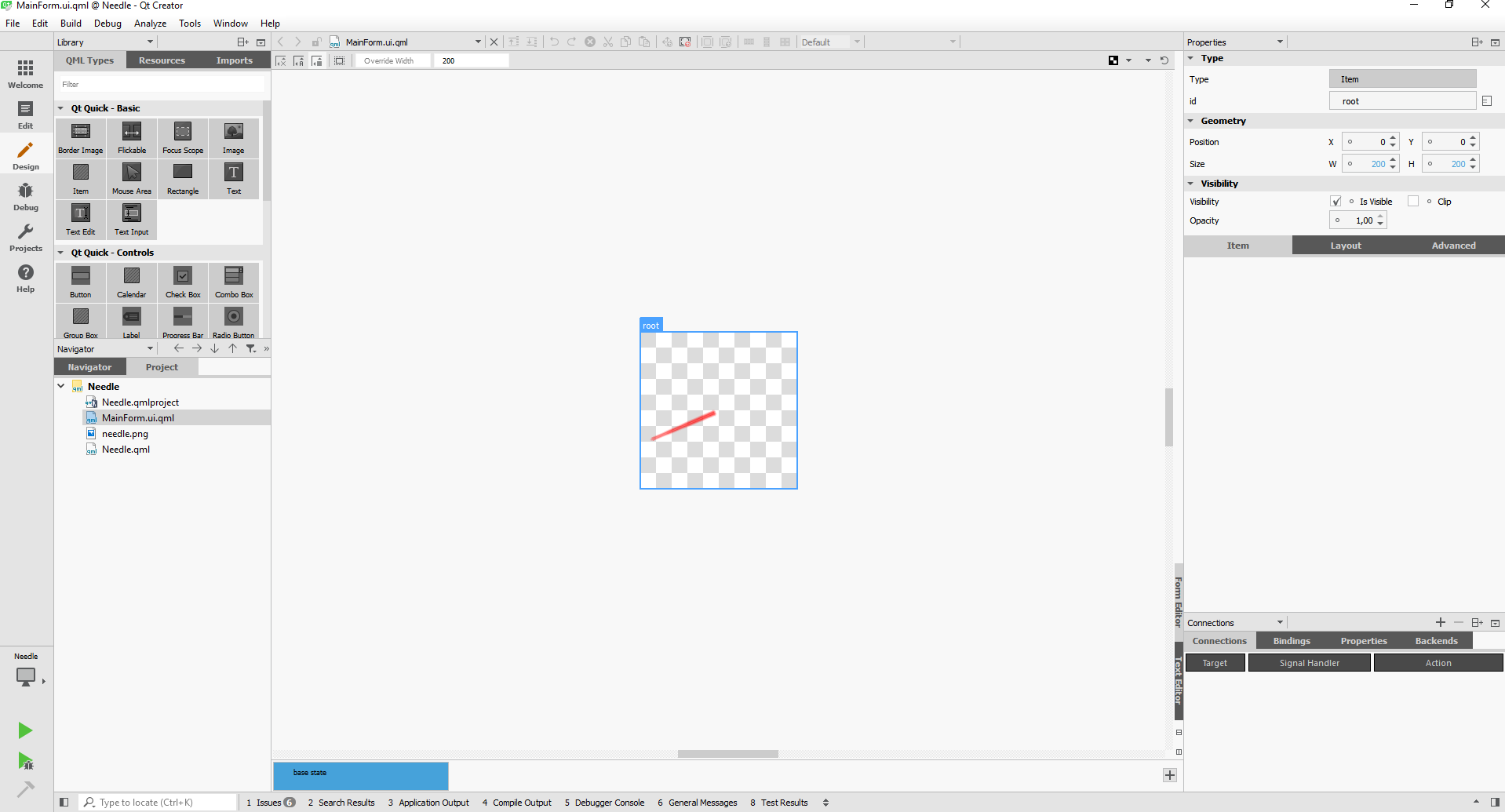This screenshot has height=812, width=1505.
Task: Switch to Debug mode in sidebar
Action: point(25,196)
